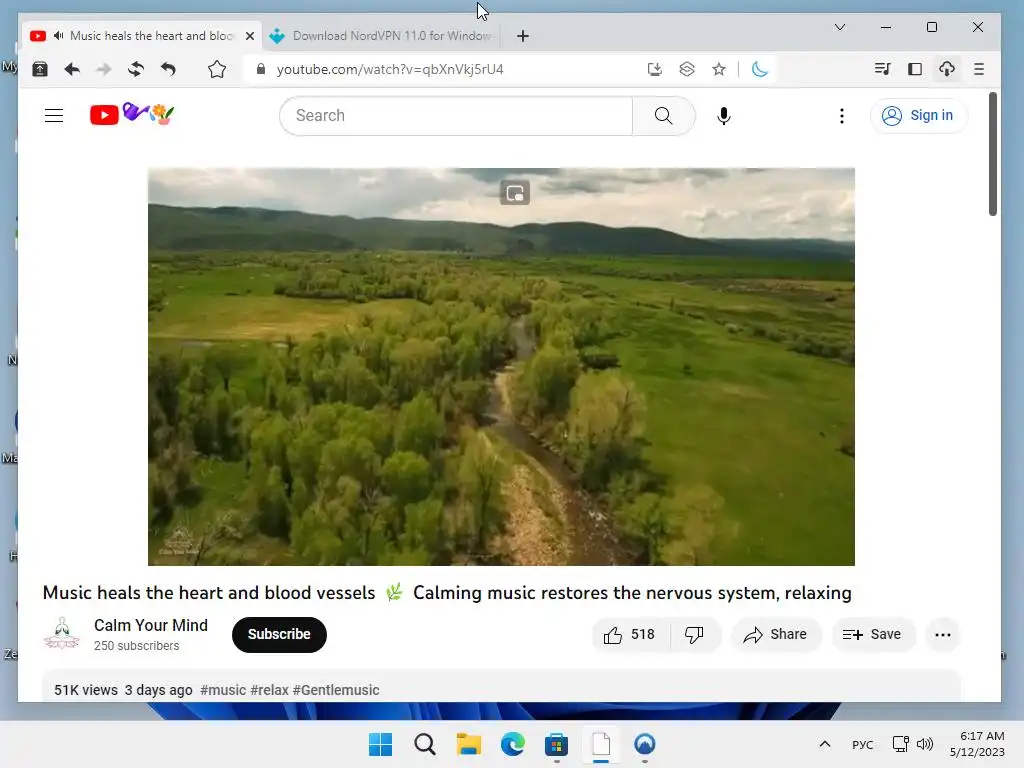Click the #music hashtag link
This screenshot has width=1024, height=768.
tap(223, 690)
